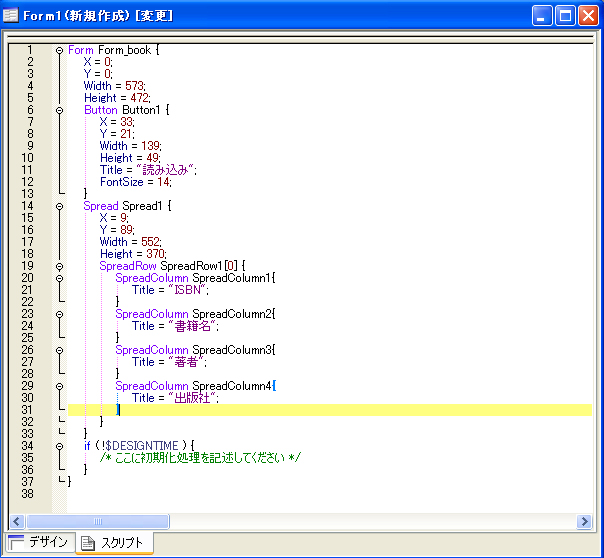Switch to the スクリプト tab
The width and height of the screenshot is (604, 558).
pyautogui.click(x=114, y=543)
